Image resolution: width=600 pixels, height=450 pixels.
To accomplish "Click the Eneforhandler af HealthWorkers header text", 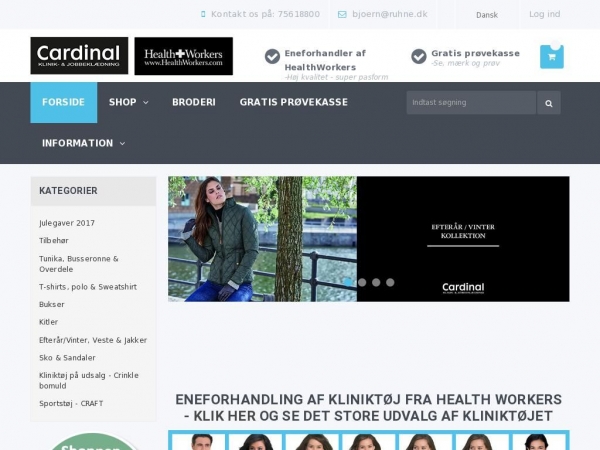I will (x=325, y=60).
